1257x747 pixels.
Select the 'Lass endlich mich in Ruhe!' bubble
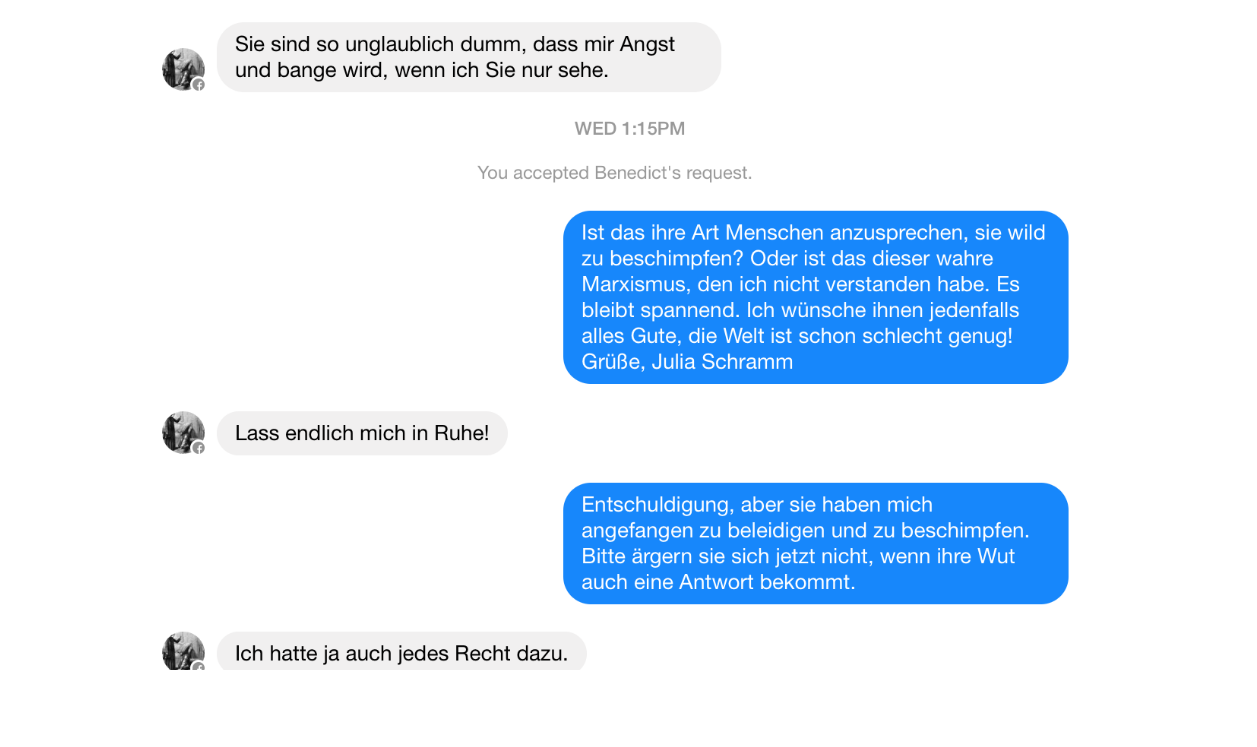pos(362,433)
